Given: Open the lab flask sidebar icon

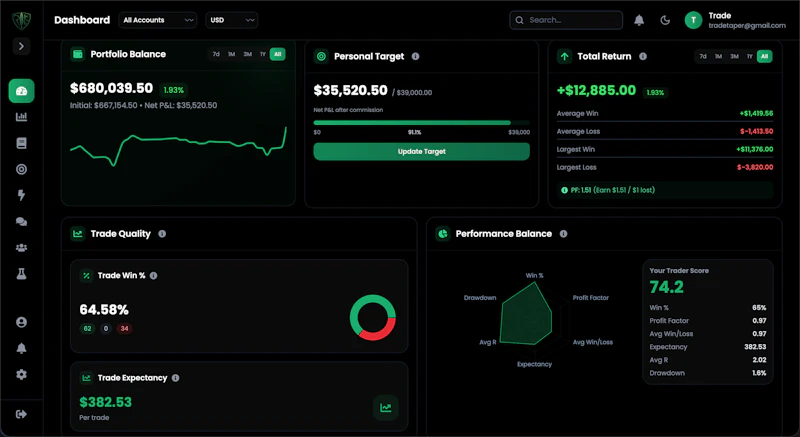Looking at the screenshot, I should [x=21, y=274].
